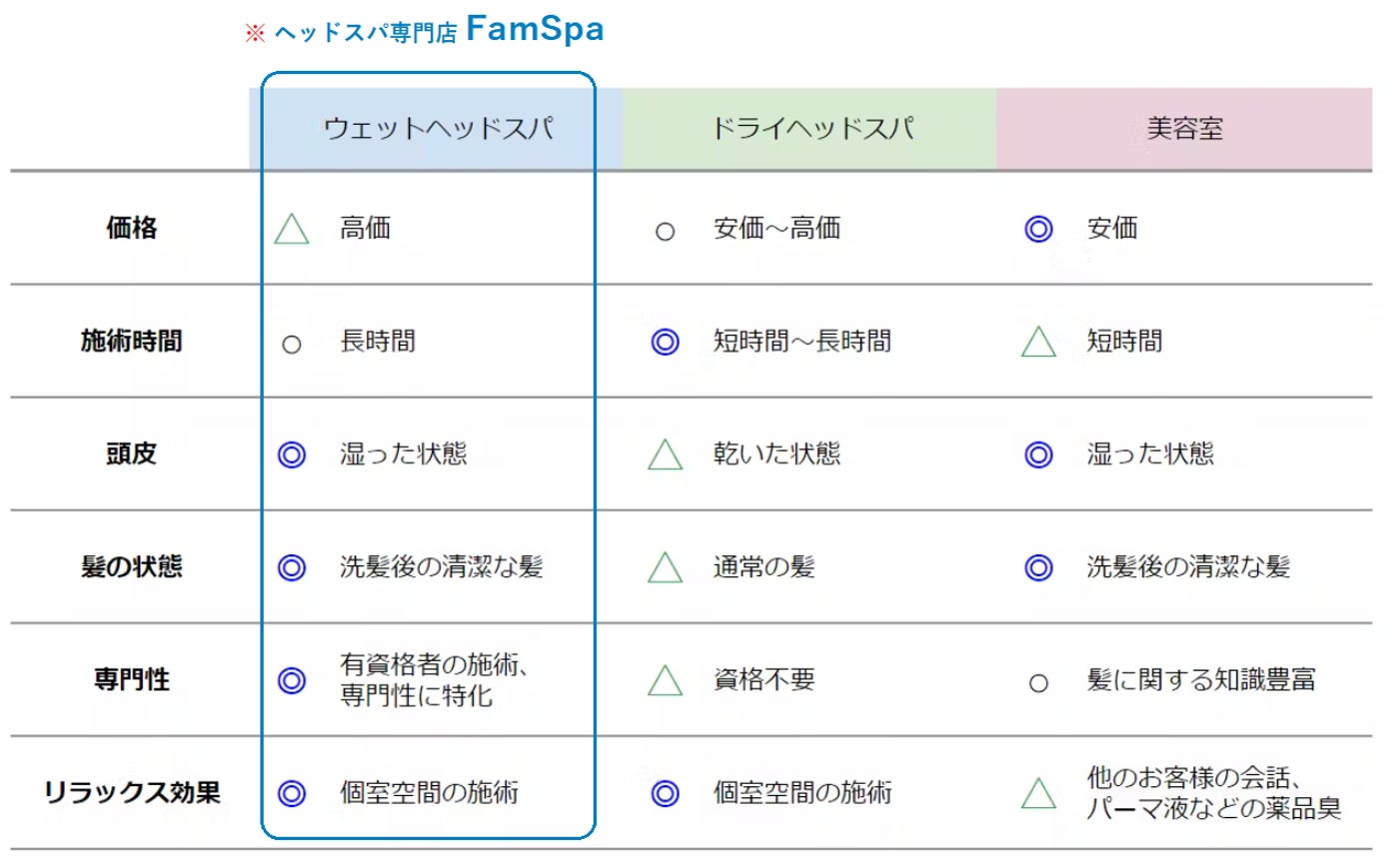Click the triangle icon beside 高価
The width and height of the screenshot is (1388, 868).
[x=292, y=230]
